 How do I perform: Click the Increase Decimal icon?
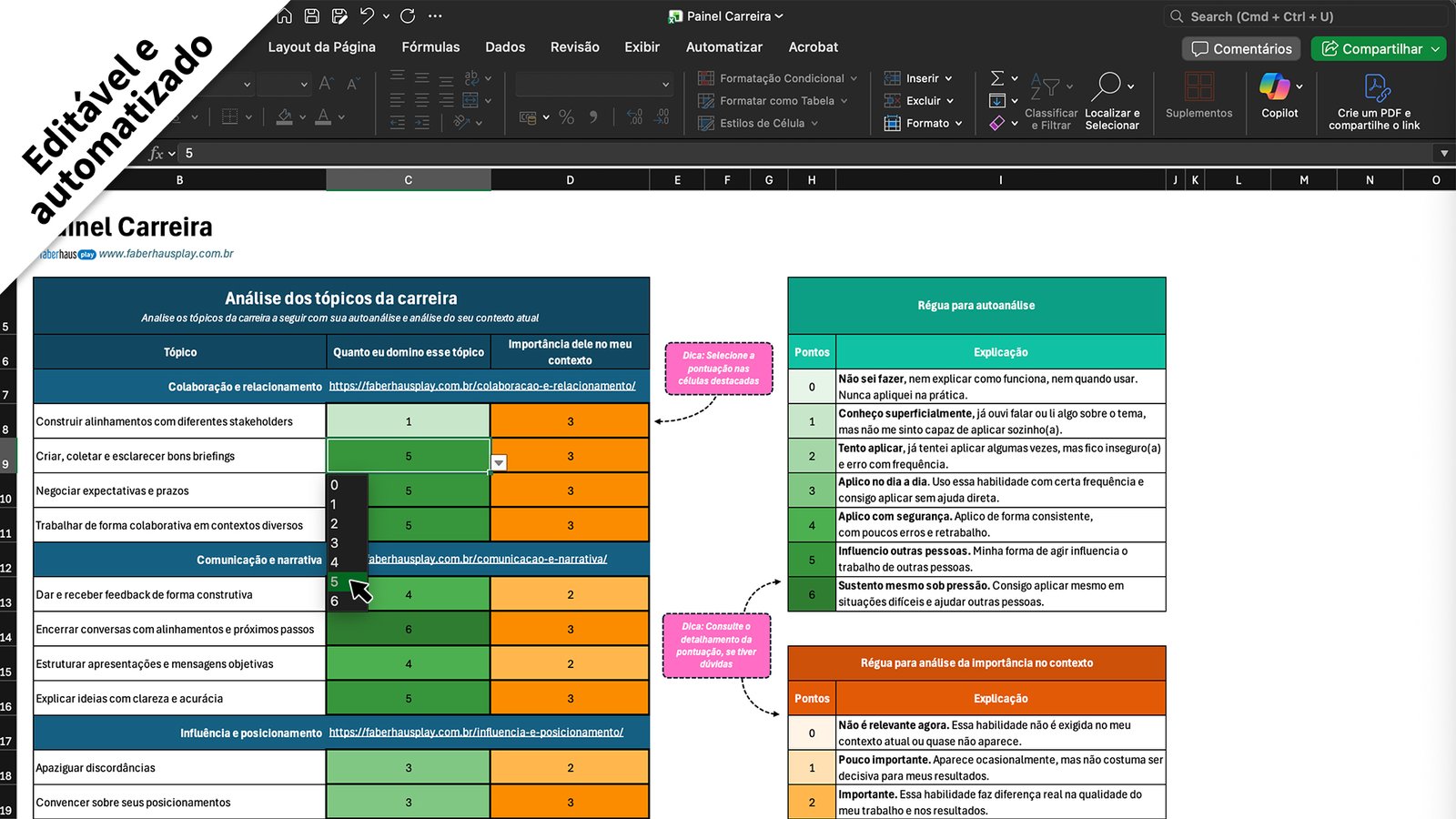point(634,116)
